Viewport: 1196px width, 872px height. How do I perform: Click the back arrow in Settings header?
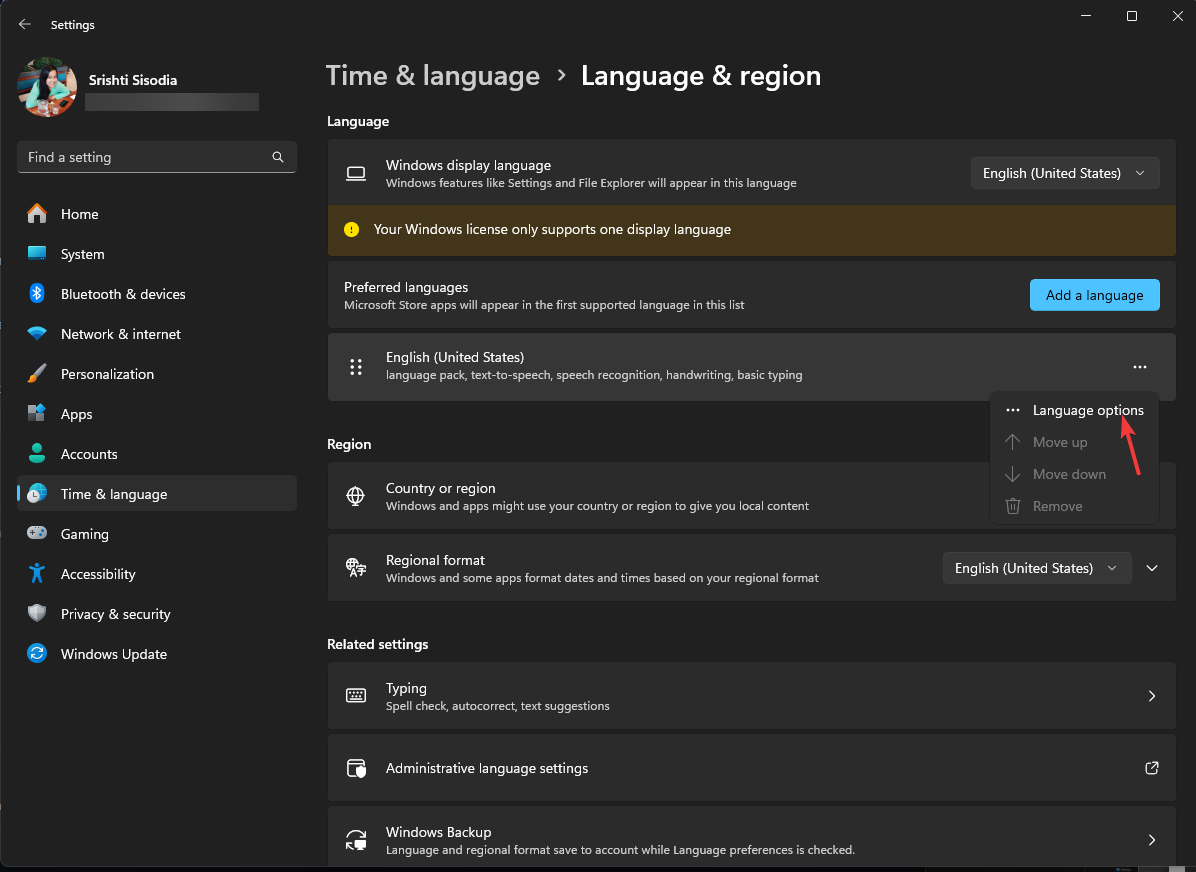coord(25,24)
